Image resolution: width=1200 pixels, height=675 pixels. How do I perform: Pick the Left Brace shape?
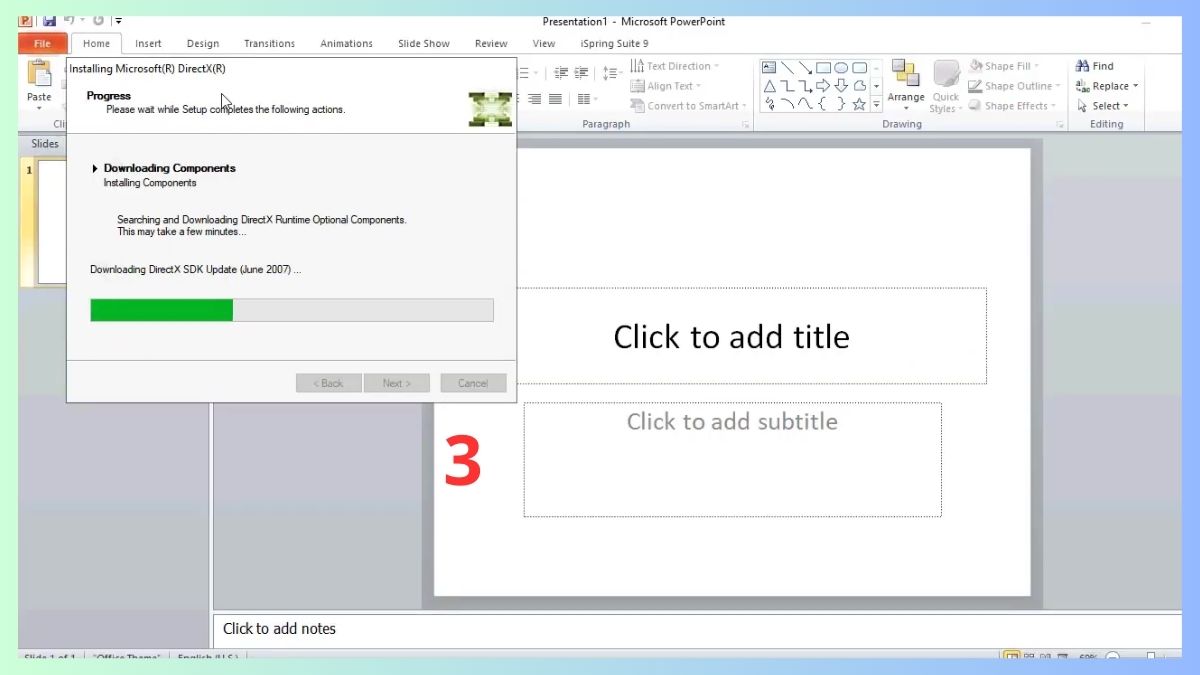(822, 104)
